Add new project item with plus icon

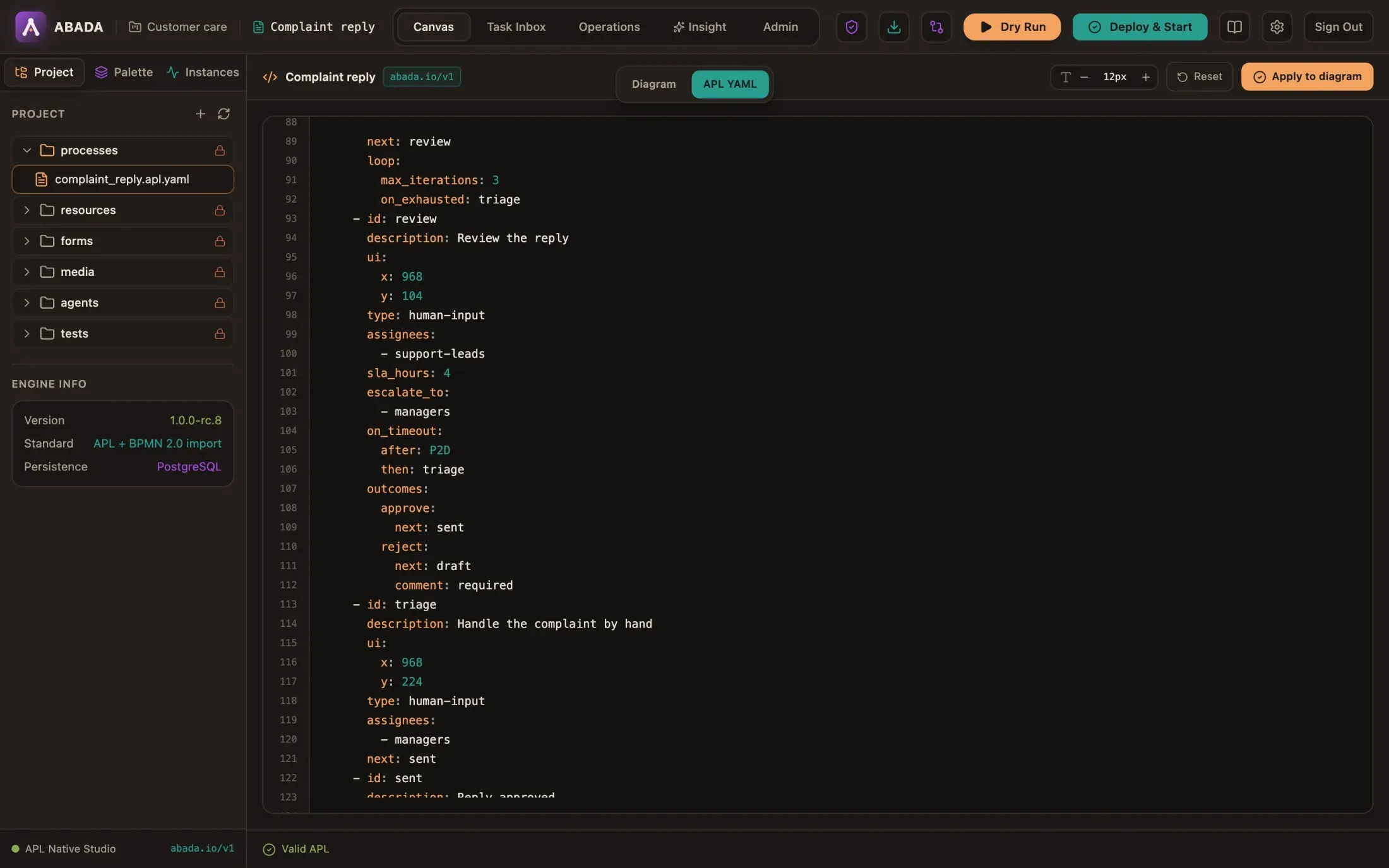(x=200, y=114)
